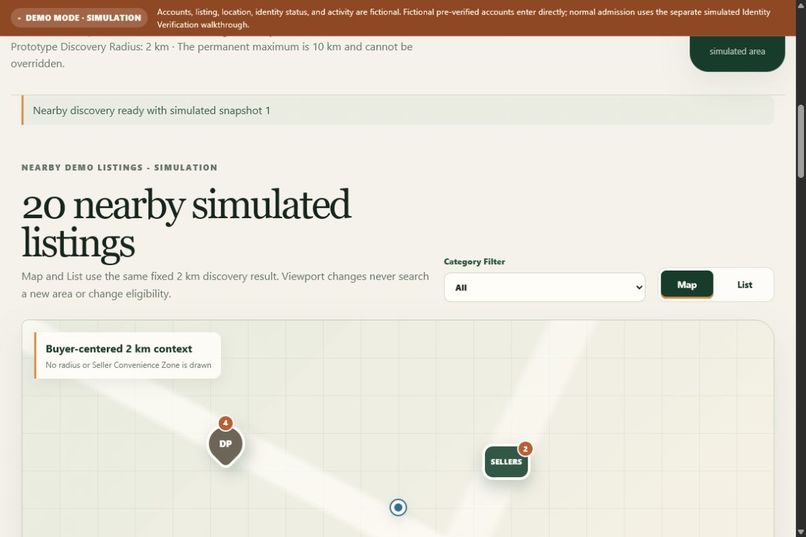Viewport: 806px width, 537px height.
Task: Click the 'Category Filter' label
Action: [x=474, y=262]
